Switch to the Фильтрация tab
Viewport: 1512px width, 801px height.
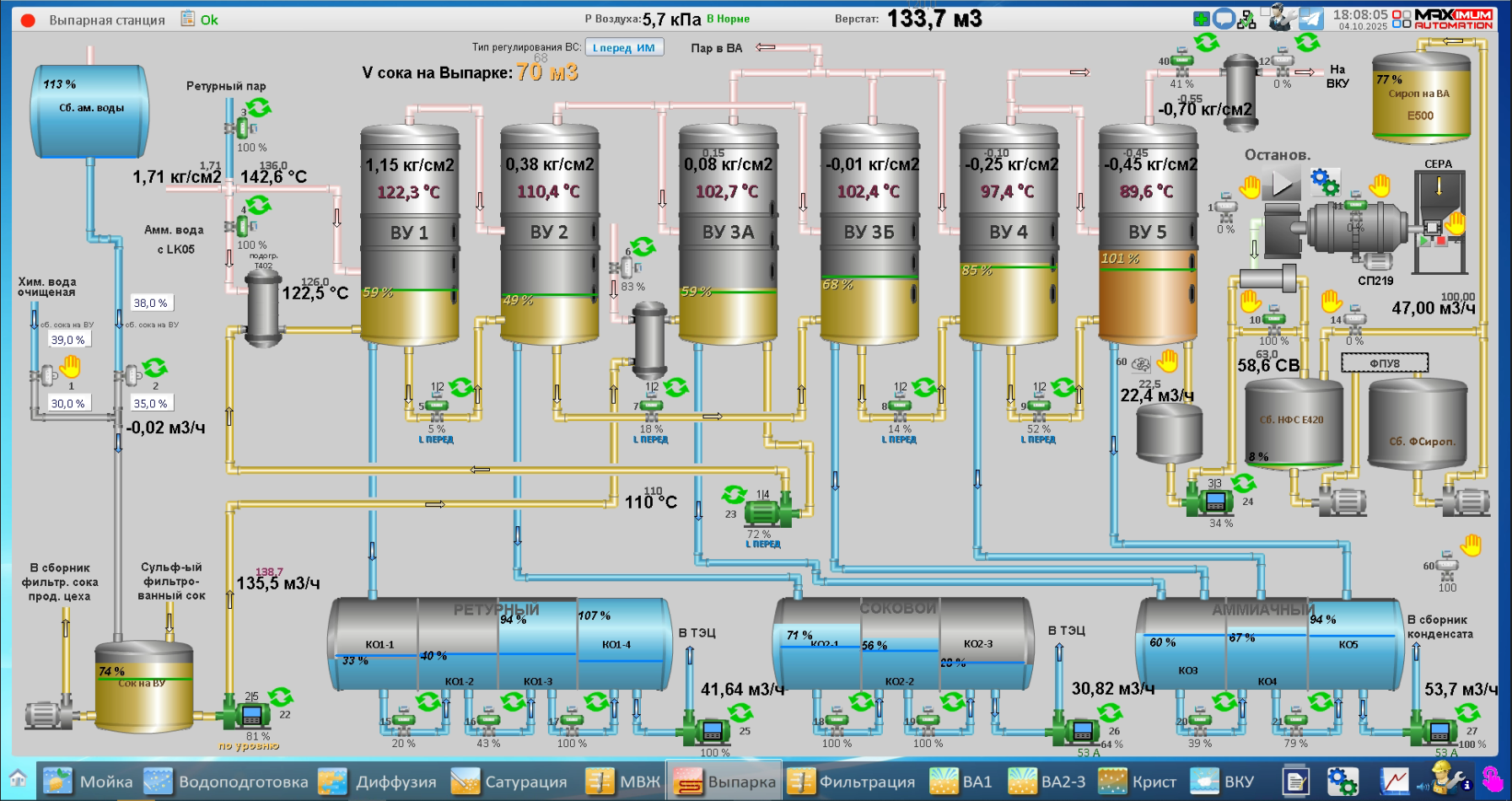(x=852, y=782)
